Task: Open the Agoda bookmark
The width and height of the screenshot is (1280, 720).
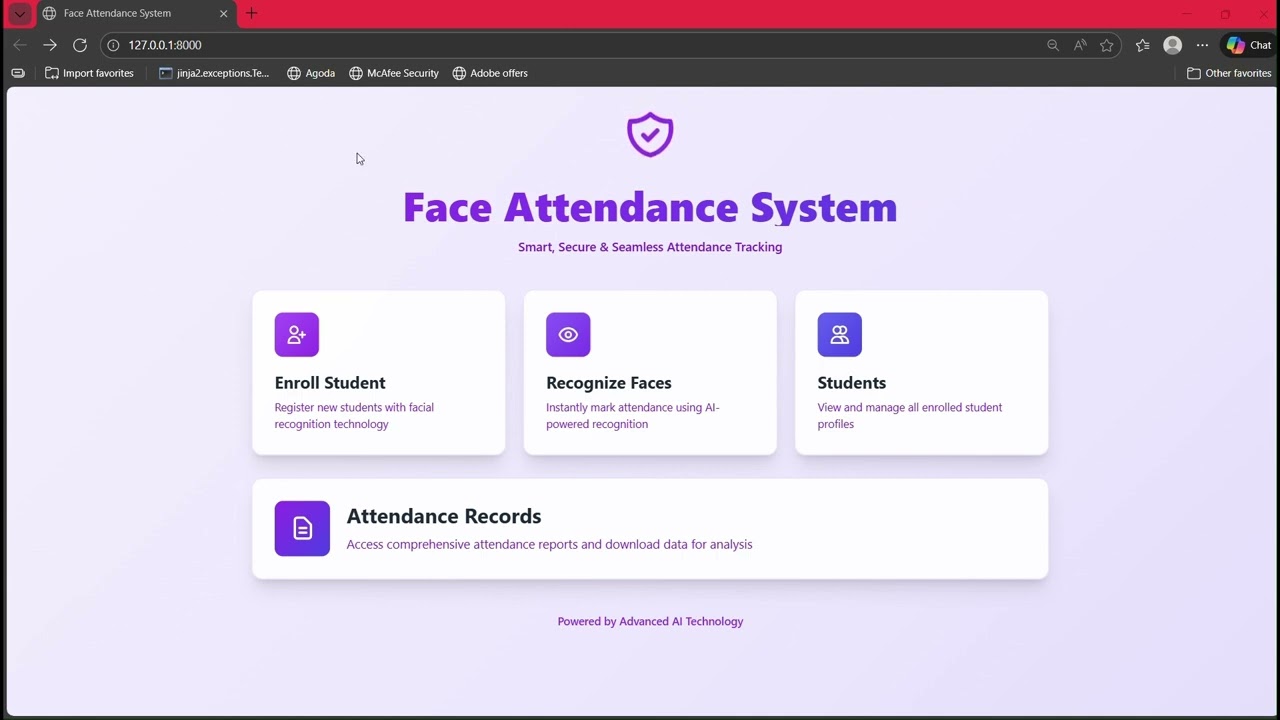Action: point(311,73)
